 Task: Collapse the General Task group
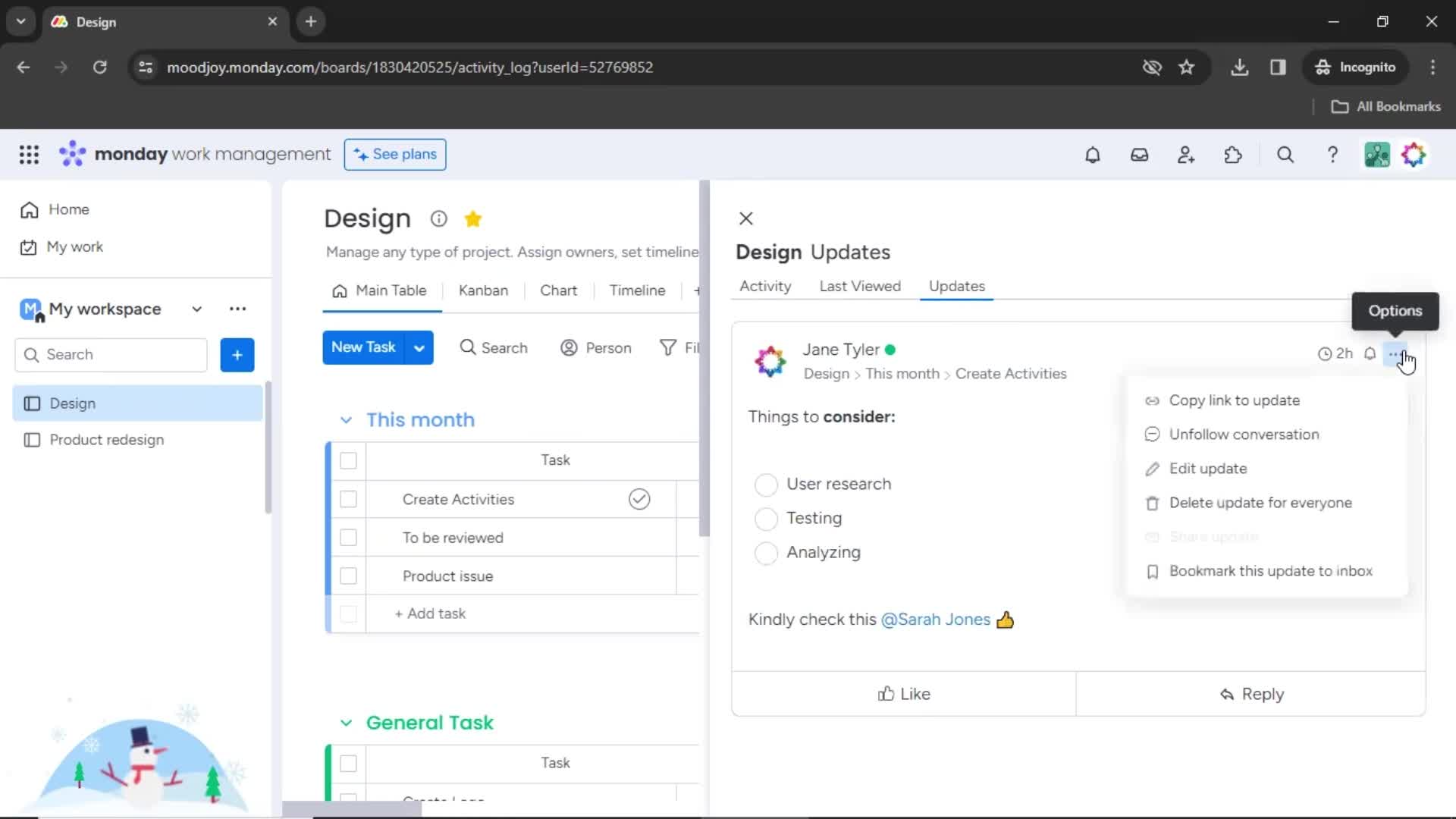346,723
